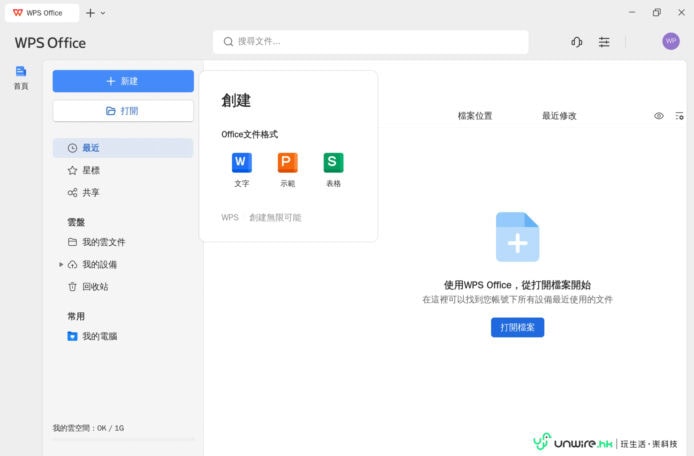Click the WPS Office title logo text
Viewport: 694px width, 456px height.
coord(50,43)
